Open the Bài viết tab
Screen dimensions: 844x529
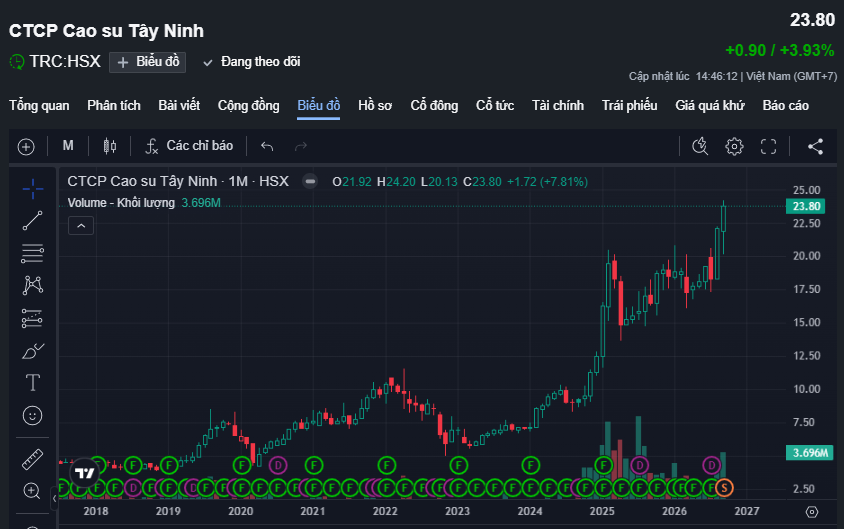click(x=179, y=105)
